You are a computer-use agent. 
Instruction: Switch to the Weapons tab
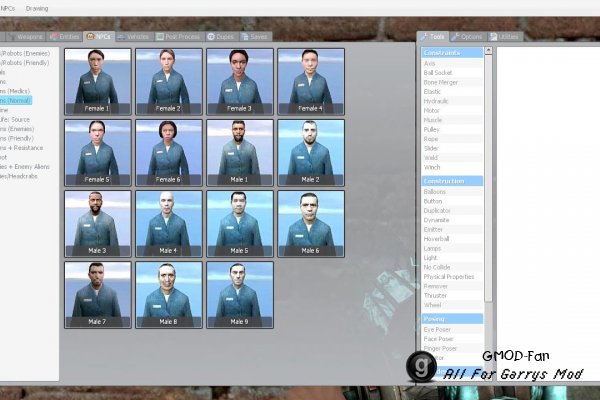tap(26, 37)
